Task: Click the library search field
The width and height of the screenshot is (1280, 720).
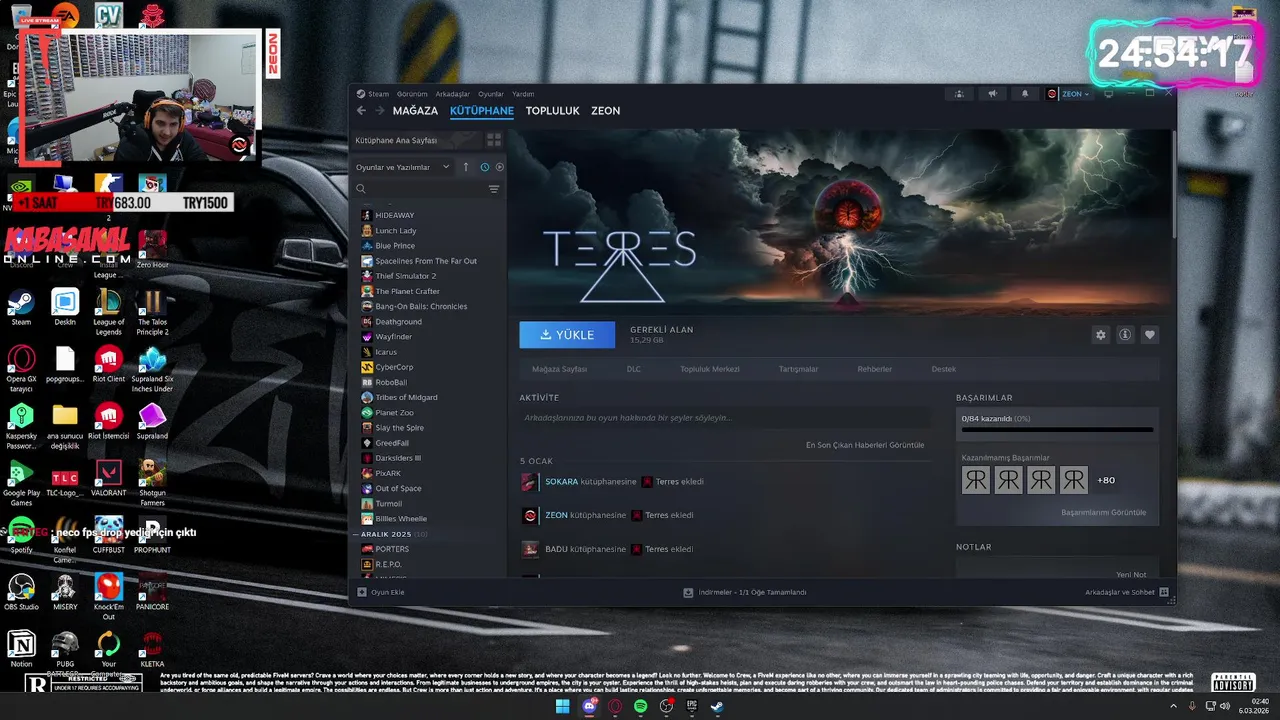Action: click(x=420, y=189)
